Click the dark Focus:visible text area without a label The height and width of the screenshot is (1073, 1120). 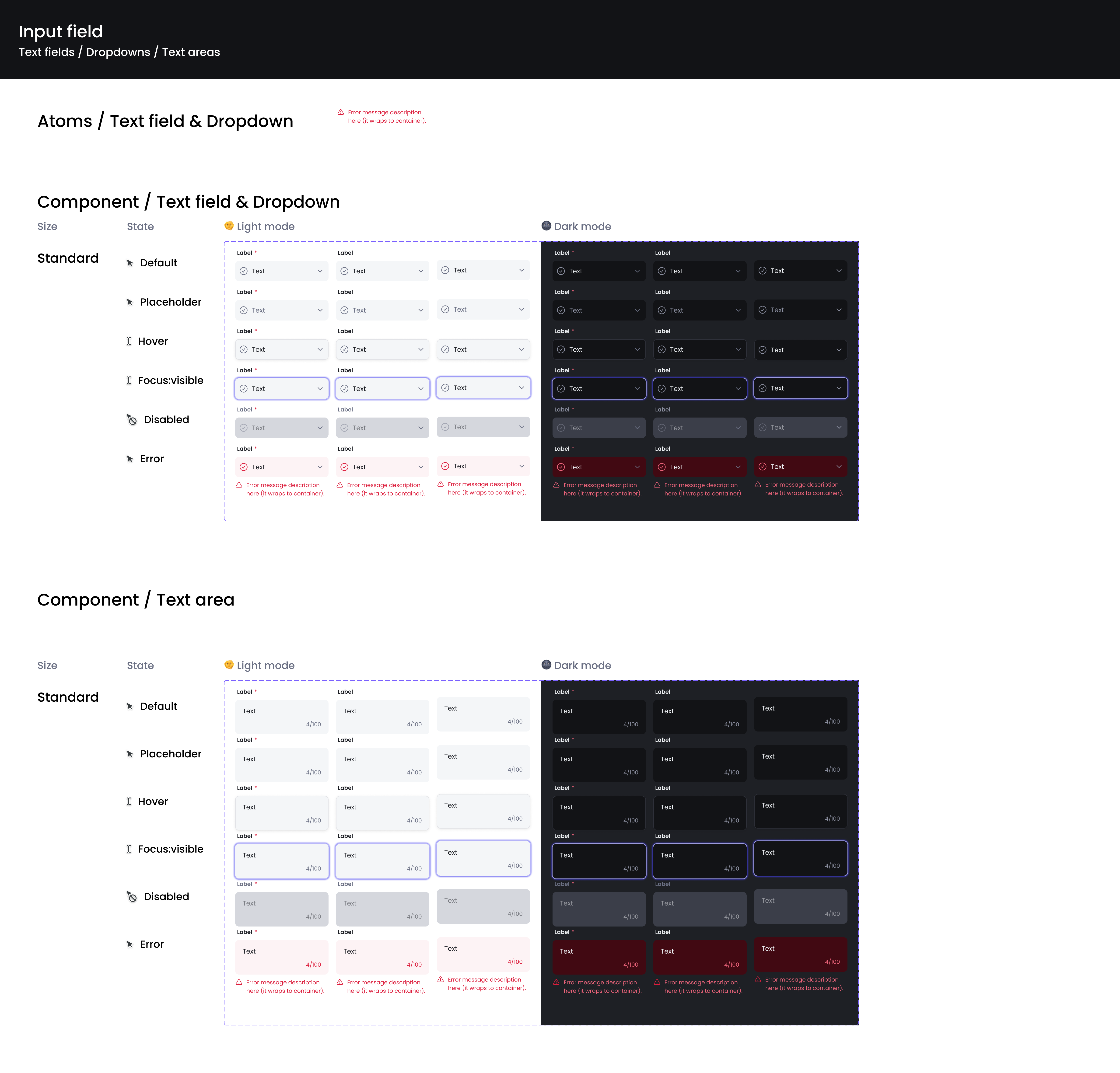(801, 858)
